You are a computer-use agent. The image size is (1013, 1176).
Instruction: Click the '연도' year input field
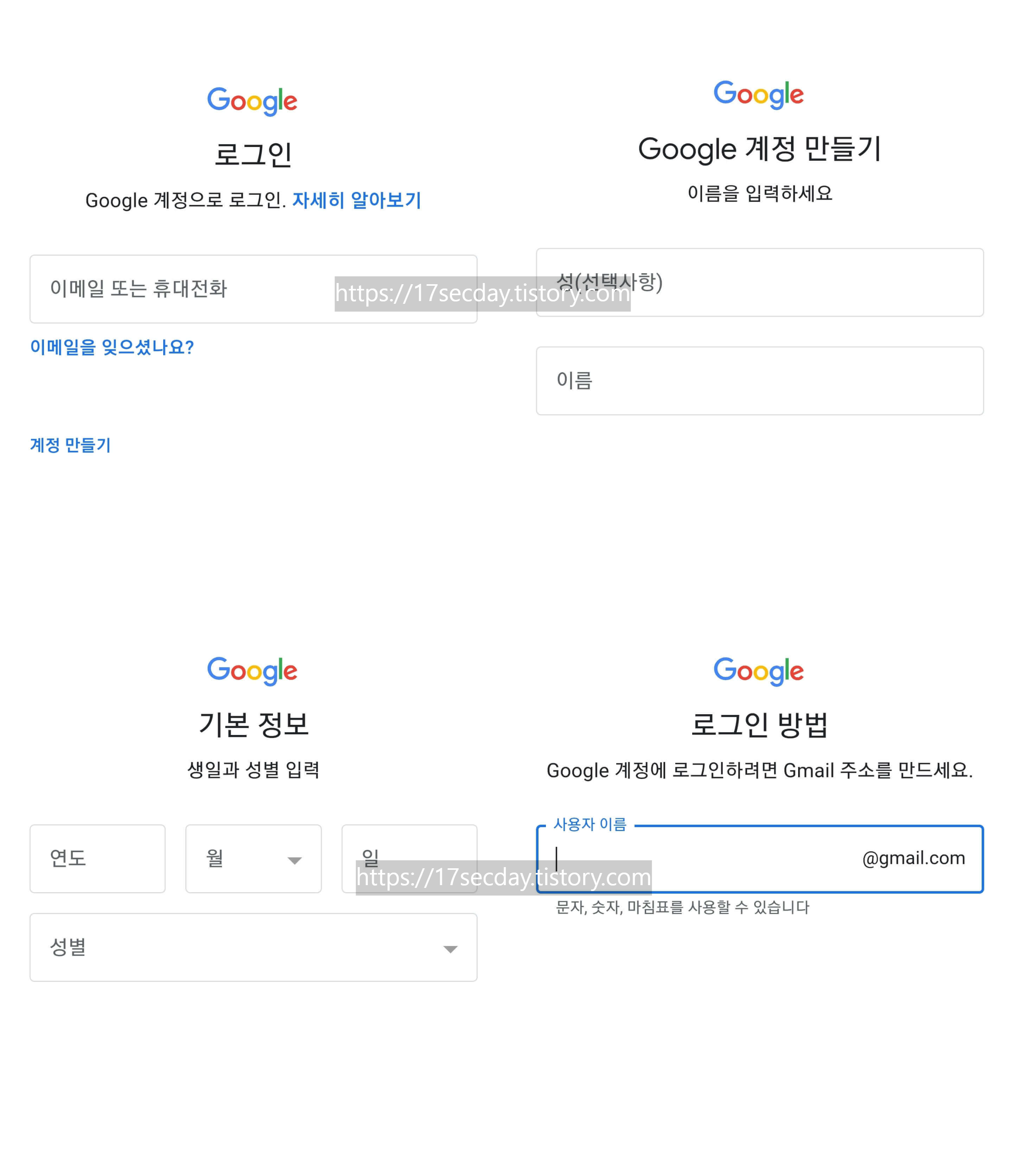tap(98, 859)
